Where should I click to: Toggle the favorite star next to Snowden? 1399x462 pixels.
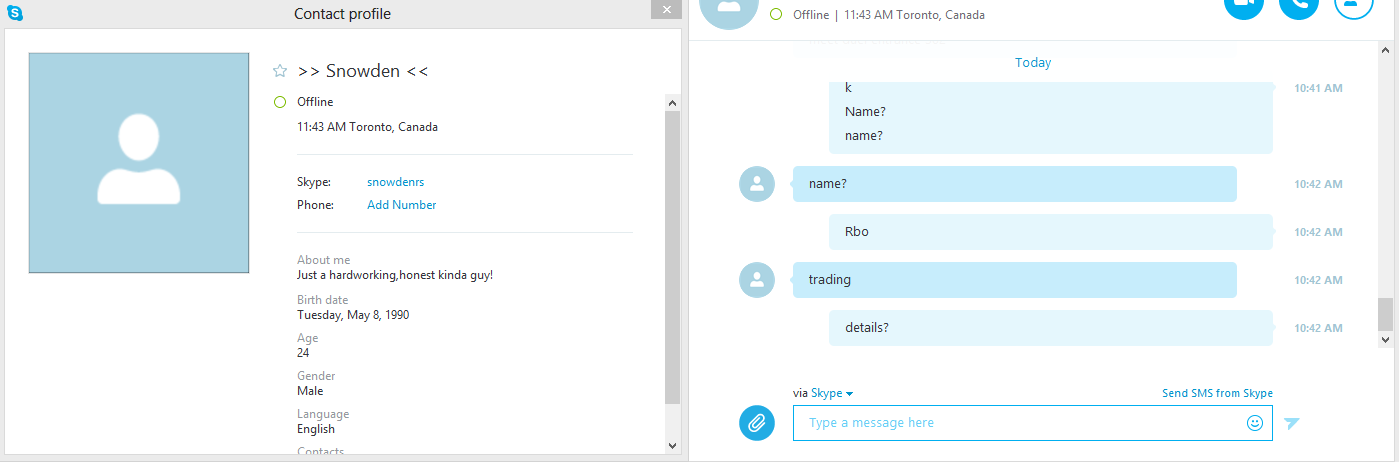pyautogui.click(x=280, y=71)
